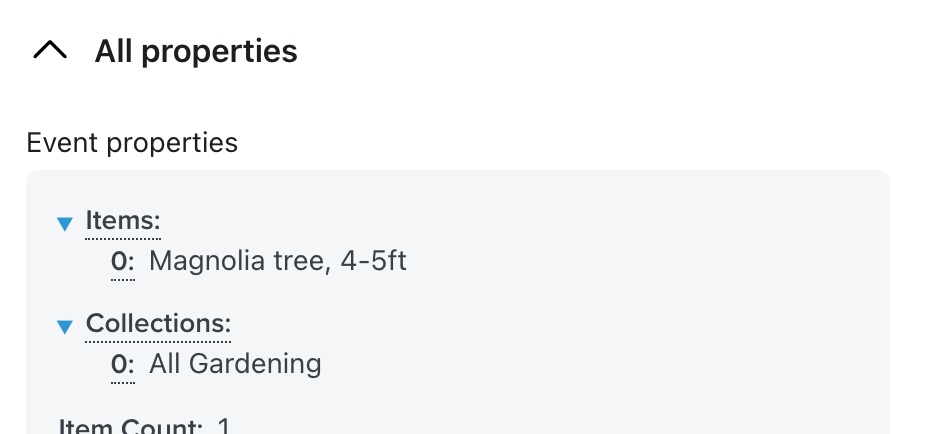Collapse the Items disclosure triangle
This screenshot has height=434, width=928.
(x=65, y=223)
